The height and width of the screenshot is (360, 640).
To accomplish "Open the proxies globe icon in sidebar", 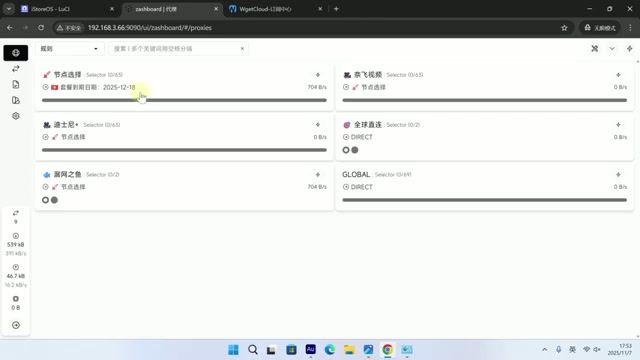I will point(16,53).
